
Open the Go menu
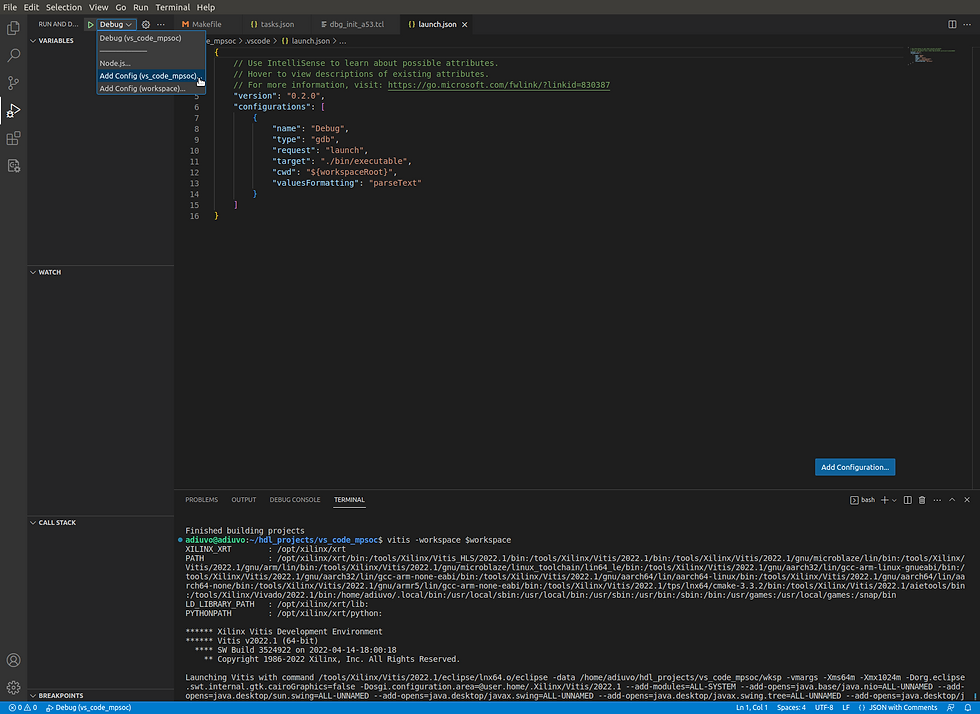[121, 8]
